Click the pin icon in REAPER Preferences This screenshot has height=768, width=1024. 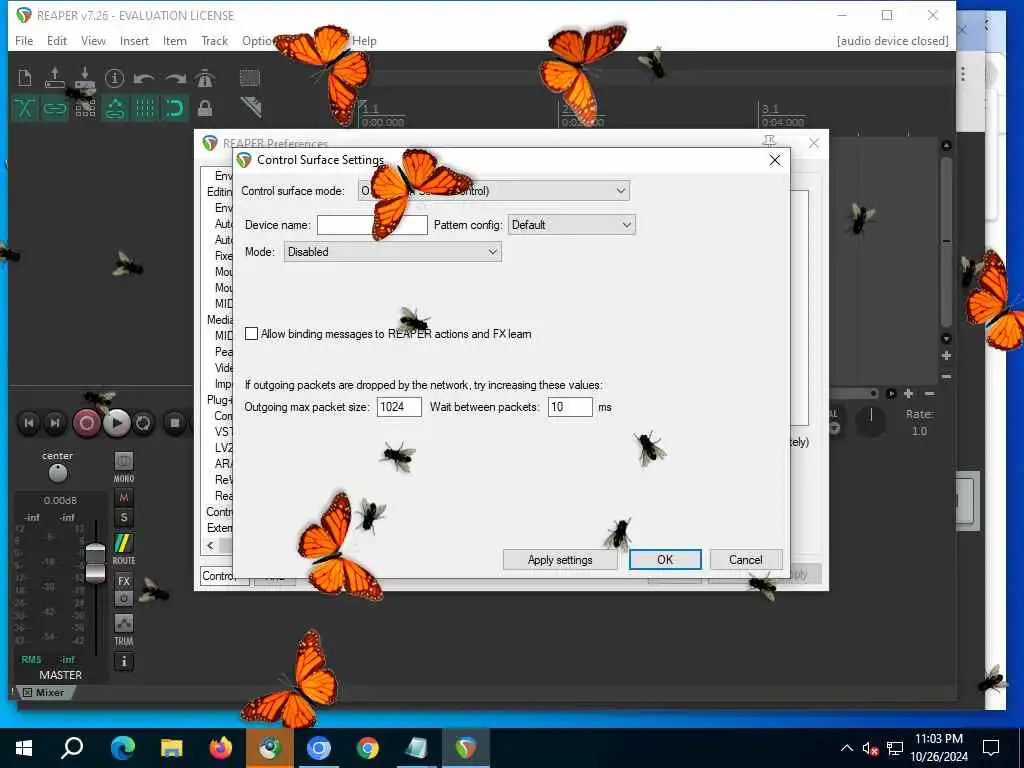point(769,142)
